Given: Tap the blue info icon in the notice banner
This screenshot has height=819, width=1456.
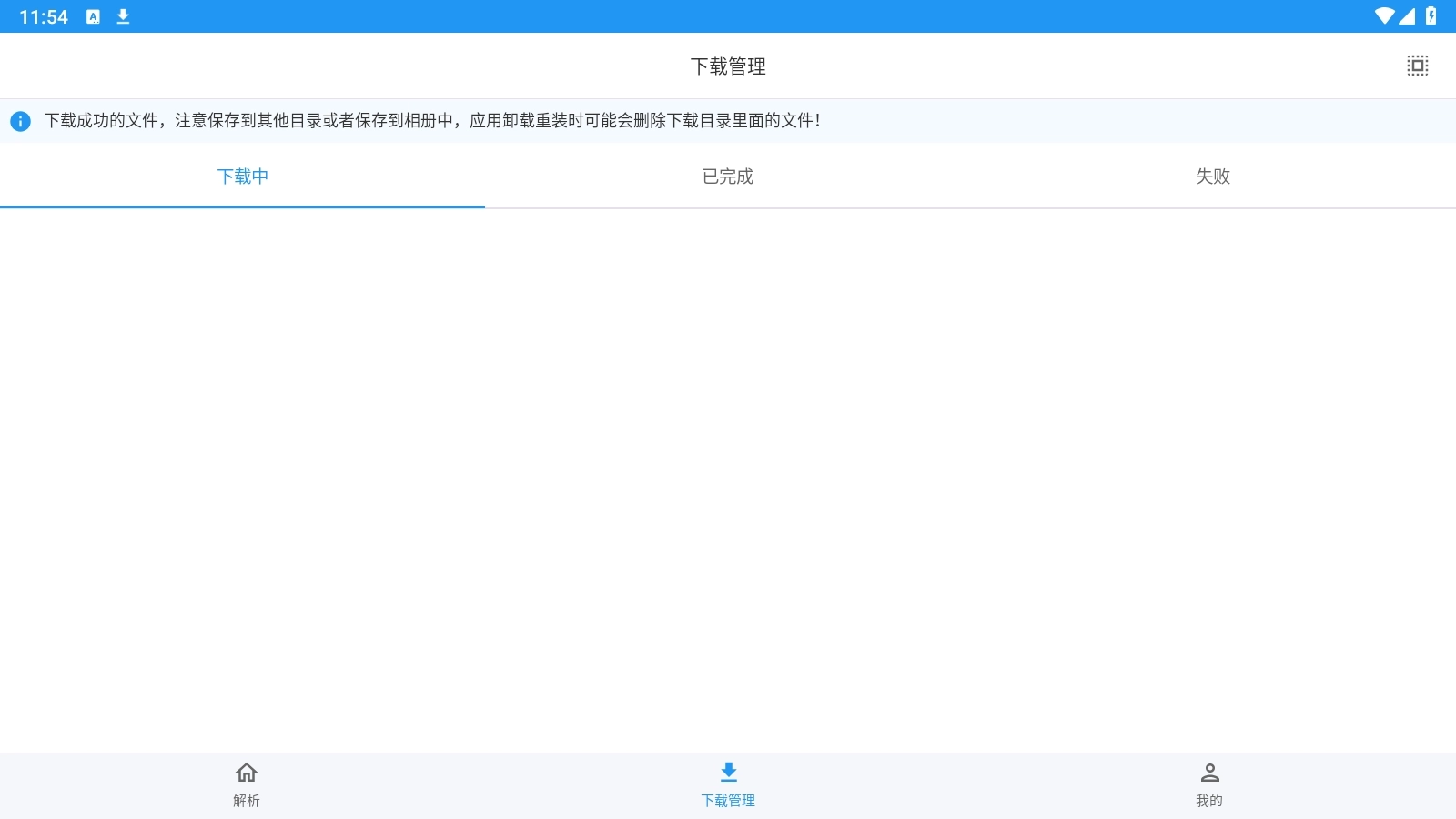Looking at the screenshot, I should pyautogui.click(x=21, y=119).
